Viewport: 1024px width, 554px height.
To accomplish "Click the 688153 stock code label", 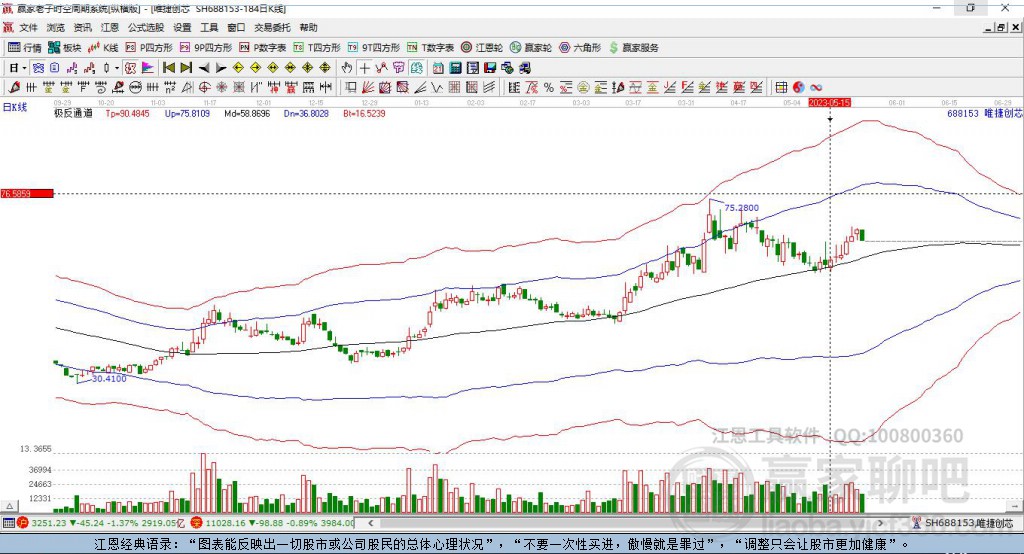I will [x=963, y=114].
